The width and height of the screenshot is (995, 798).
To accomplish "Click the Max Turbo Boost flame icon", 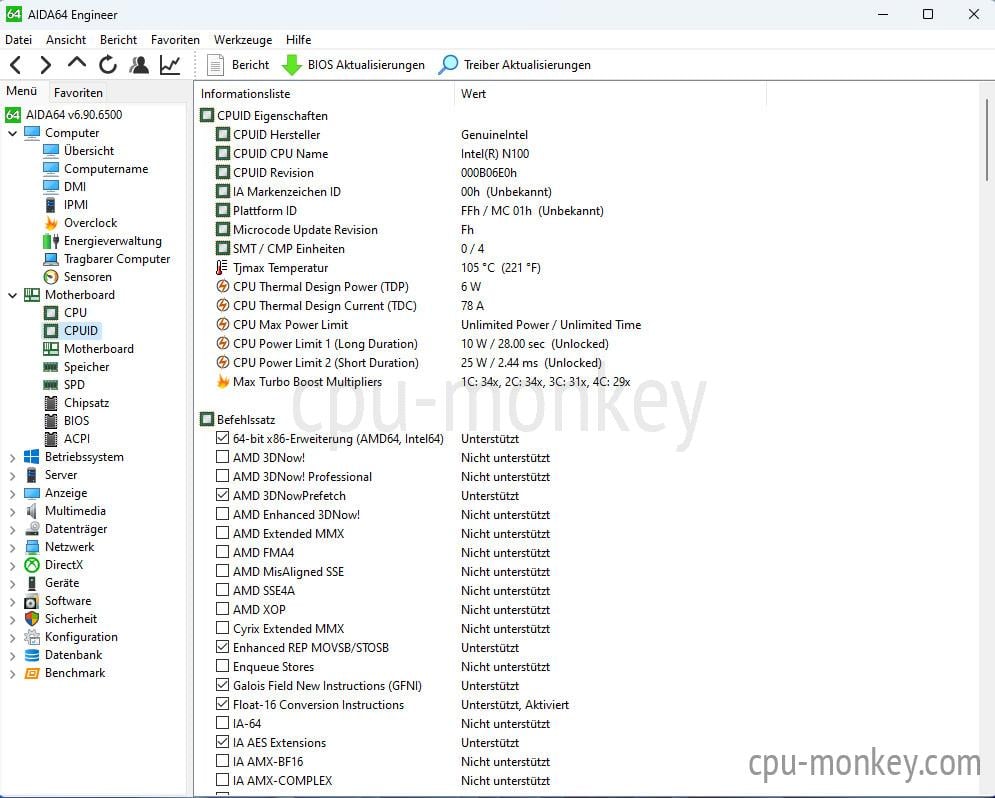I will coord(223,381).
